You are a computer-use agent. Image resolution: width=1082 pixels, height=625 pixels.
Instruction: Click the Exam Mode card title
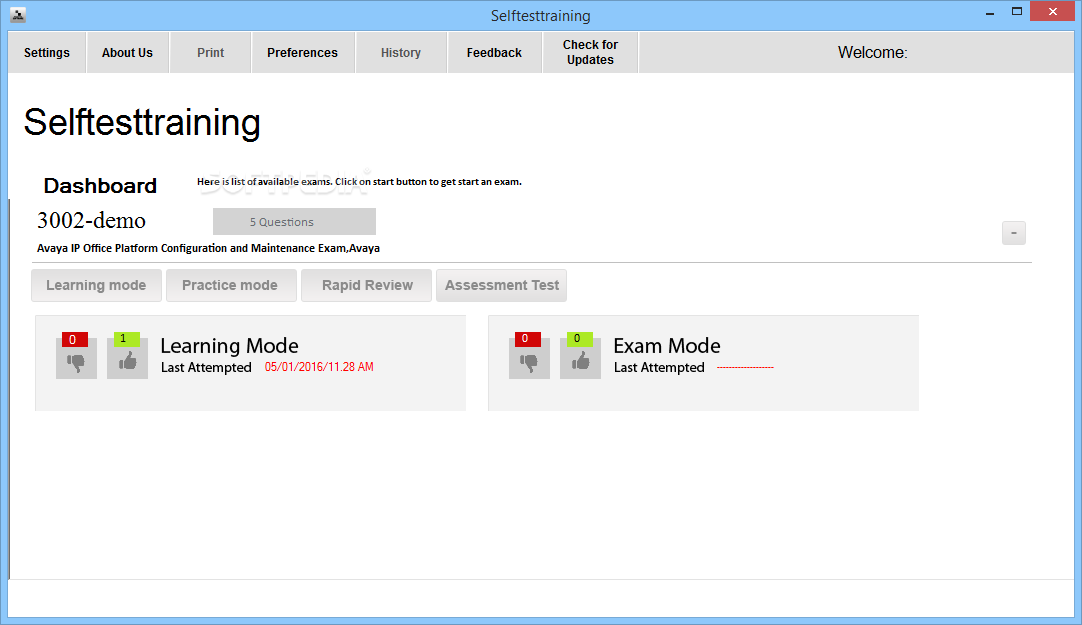667,346
